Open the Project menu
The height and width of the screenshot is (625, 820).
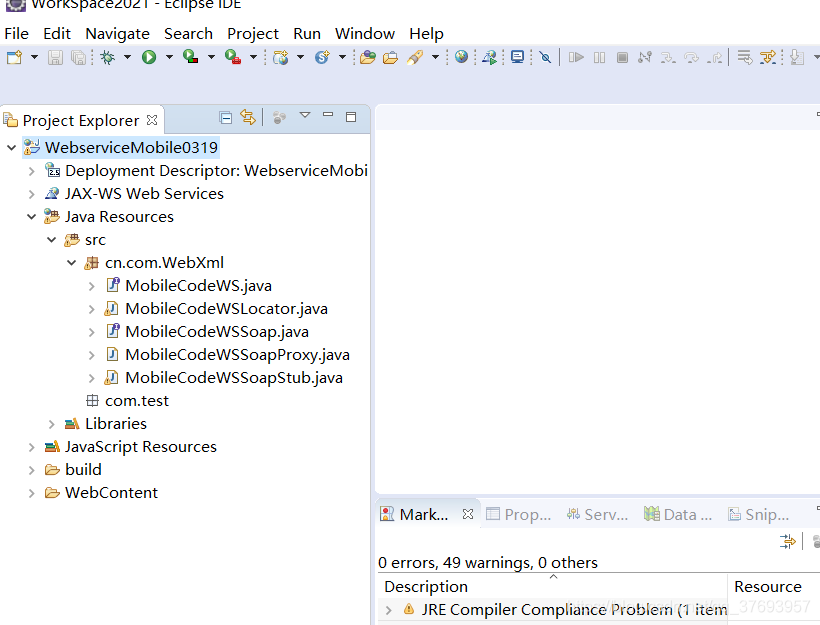(x=253, y=33)
